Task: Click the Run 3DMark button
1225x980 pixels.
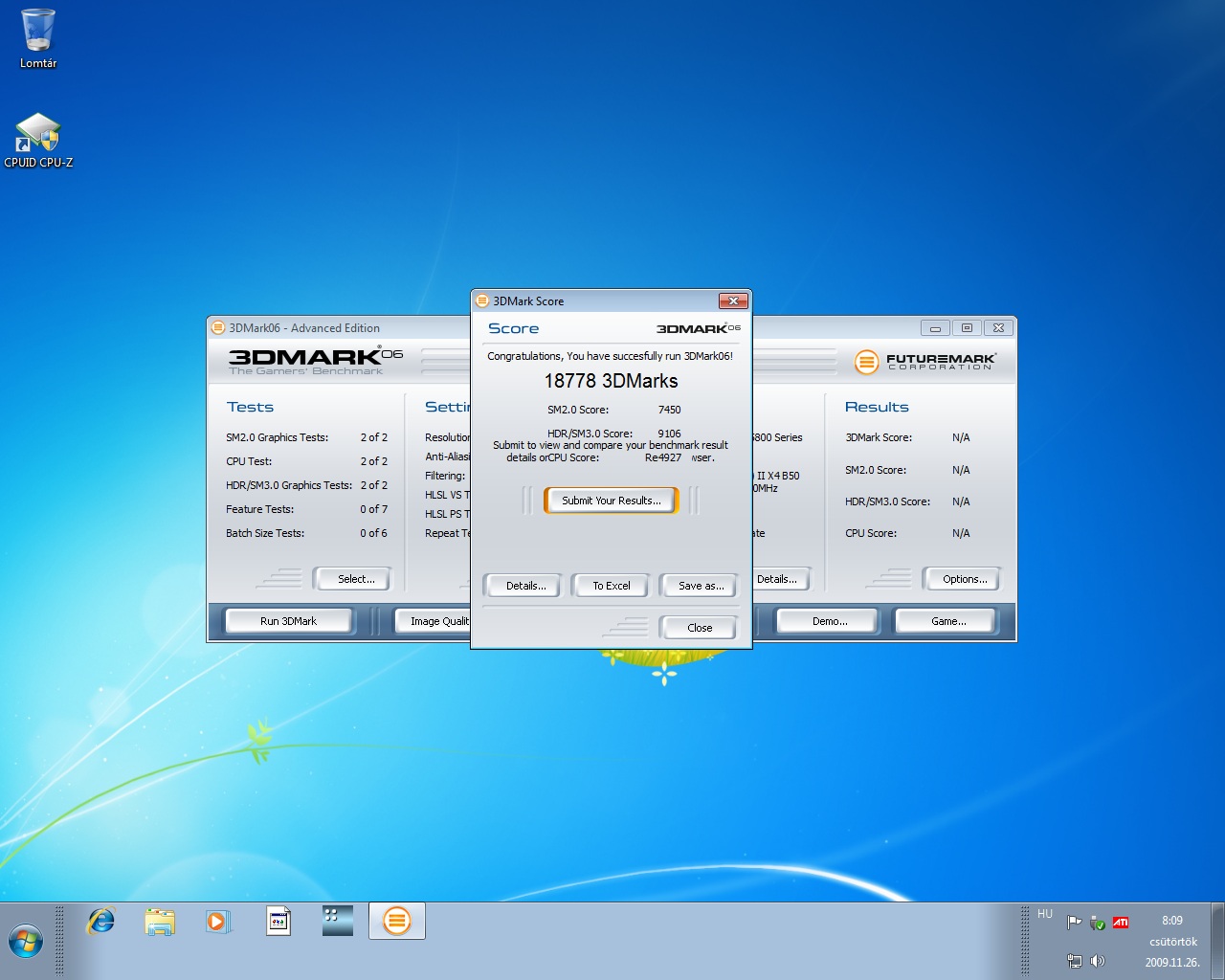Action: tap(288, 621)
